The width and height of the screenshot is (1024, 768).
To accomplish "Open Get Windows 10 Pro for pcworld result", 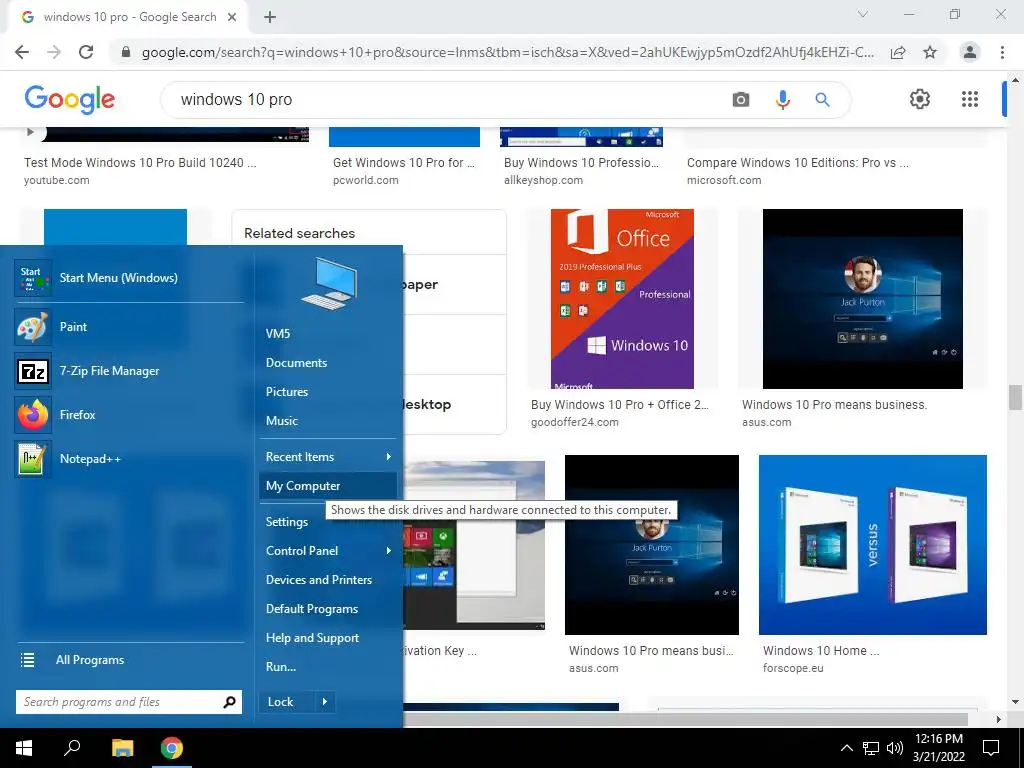I will [x=404, y=163].
